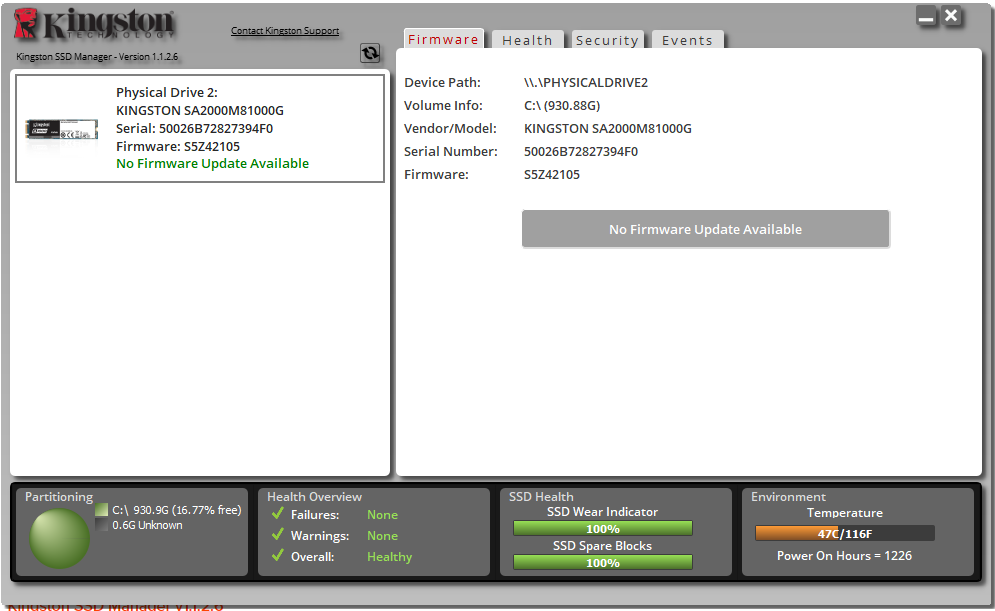Click the partition pie chart sphere
995x611 pixels.
(60, 538)
